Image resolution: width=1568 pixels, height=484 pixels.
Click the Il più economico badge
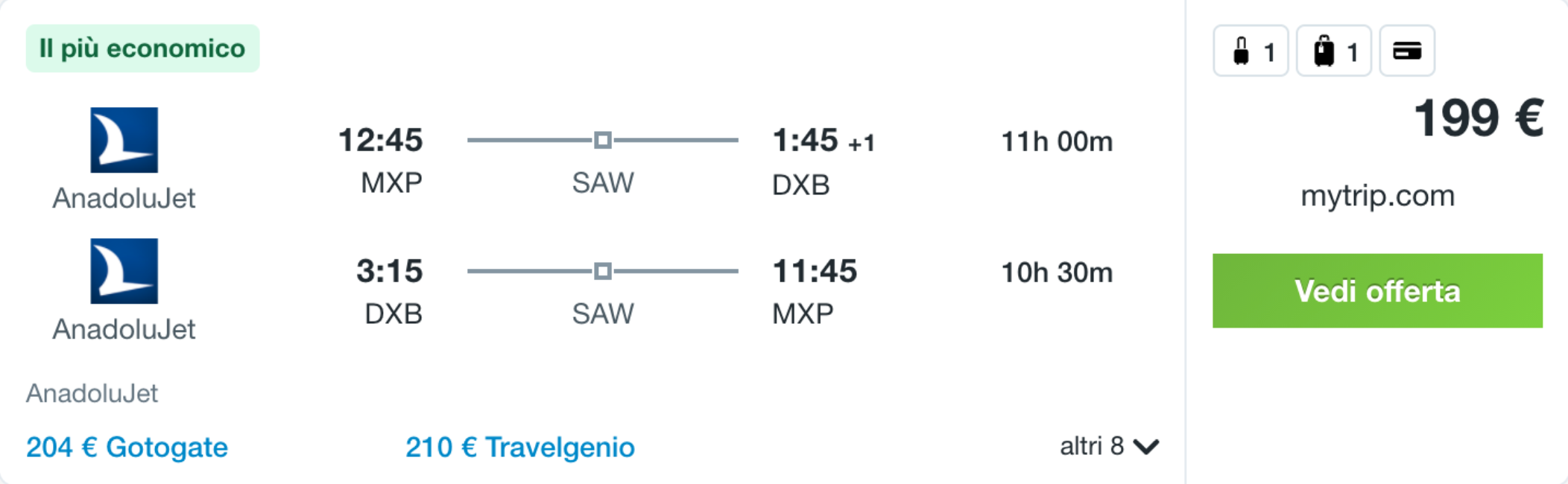[142, 48]
